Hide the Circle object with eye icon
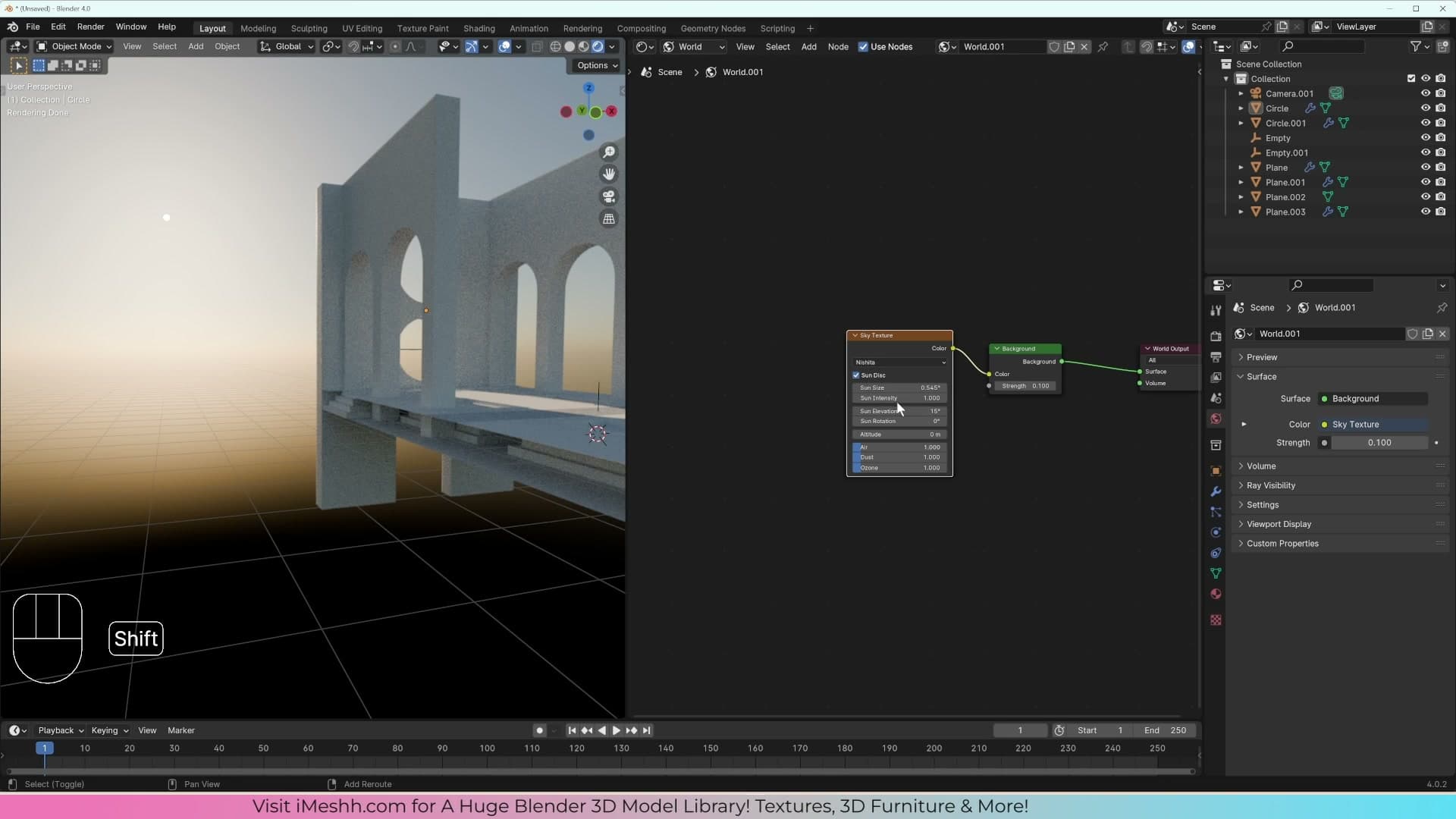The image size is (1456, 819). point(1426,108)
